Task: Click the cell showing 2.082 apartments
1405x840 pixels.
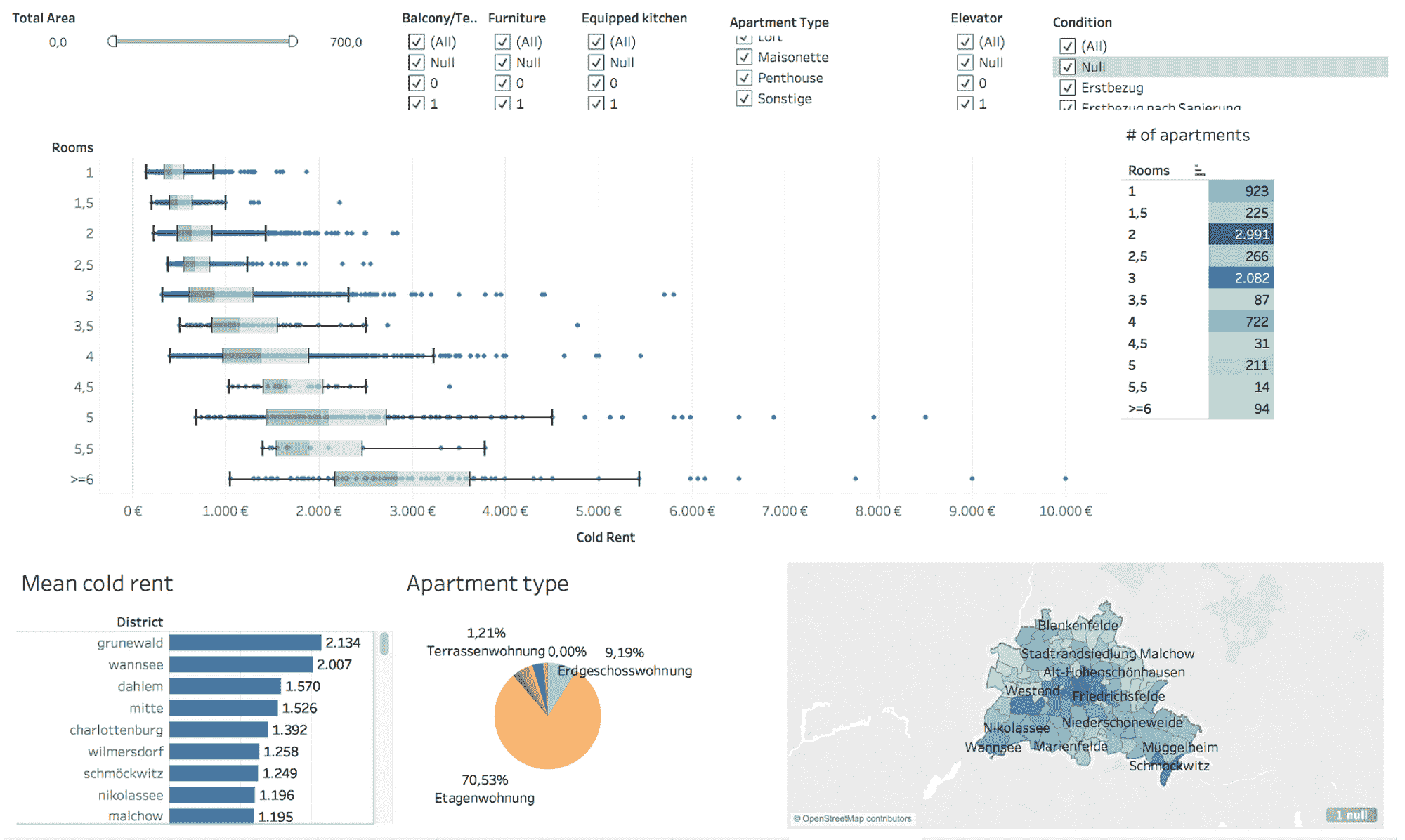Action: (x=1241, y=278)
